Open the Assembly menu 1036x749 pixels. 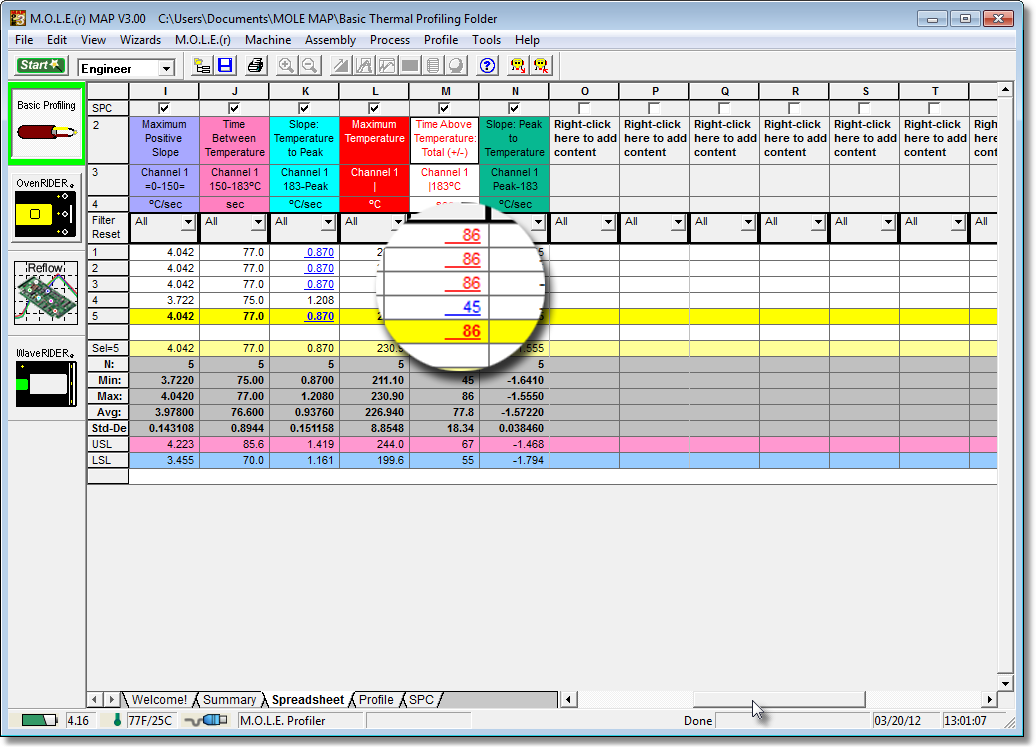click(330, 40)
